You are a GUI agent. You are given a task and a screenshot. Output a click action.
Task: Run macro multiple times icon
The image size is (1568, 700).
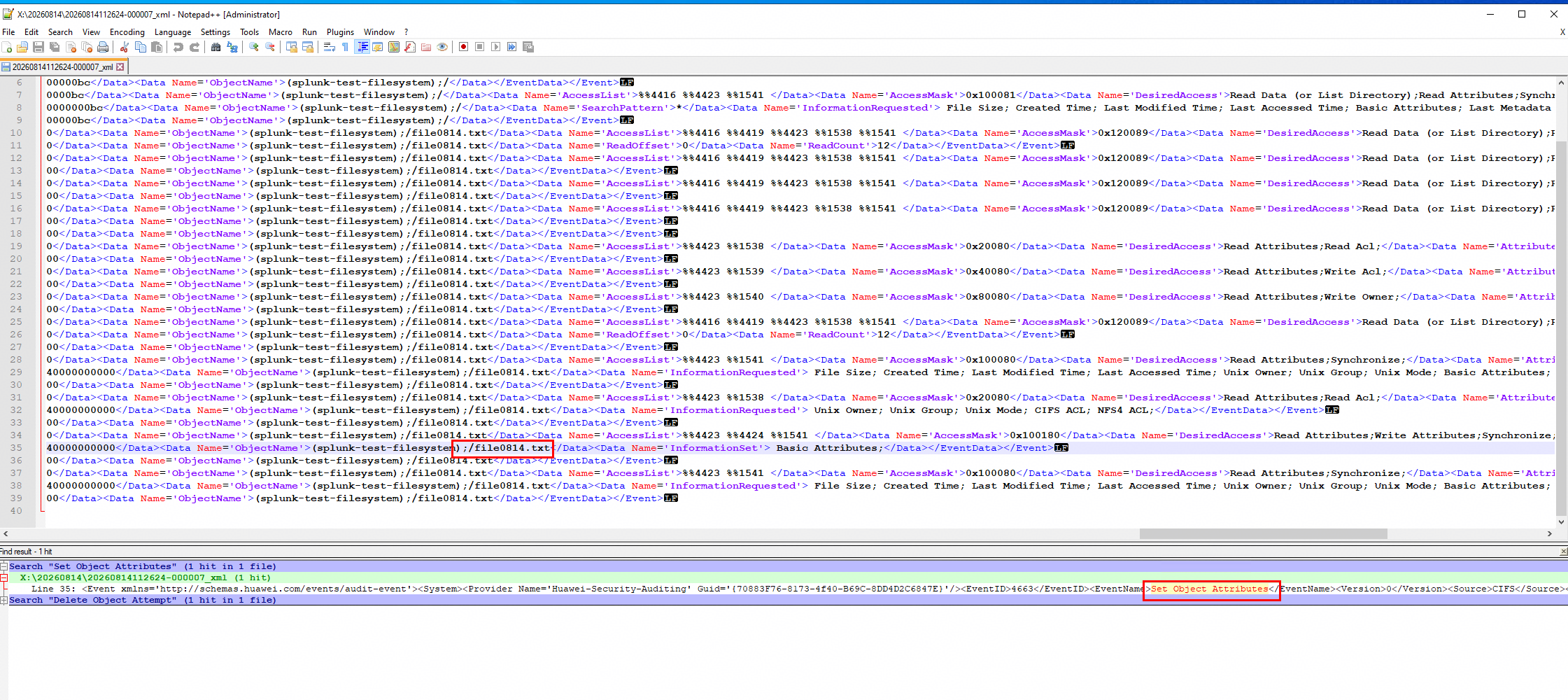(x=511, y=47)
